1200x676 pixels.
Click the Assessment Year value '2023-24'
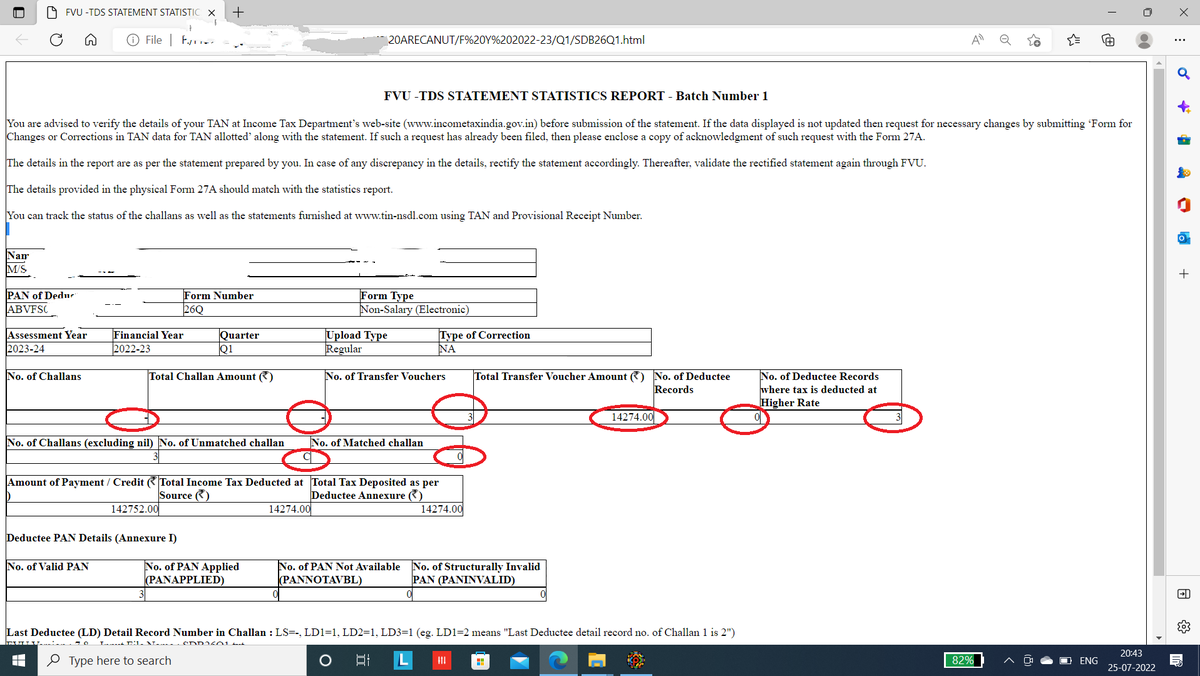pos(26,349)
